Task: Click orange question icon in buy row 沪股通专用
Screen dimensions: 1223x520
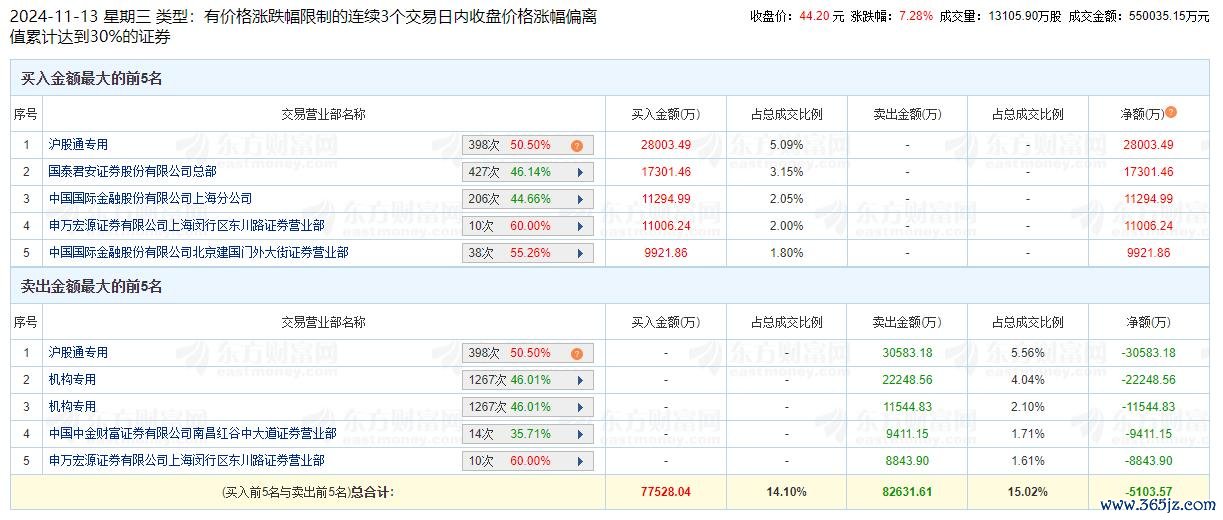Action: pos(577,146)
